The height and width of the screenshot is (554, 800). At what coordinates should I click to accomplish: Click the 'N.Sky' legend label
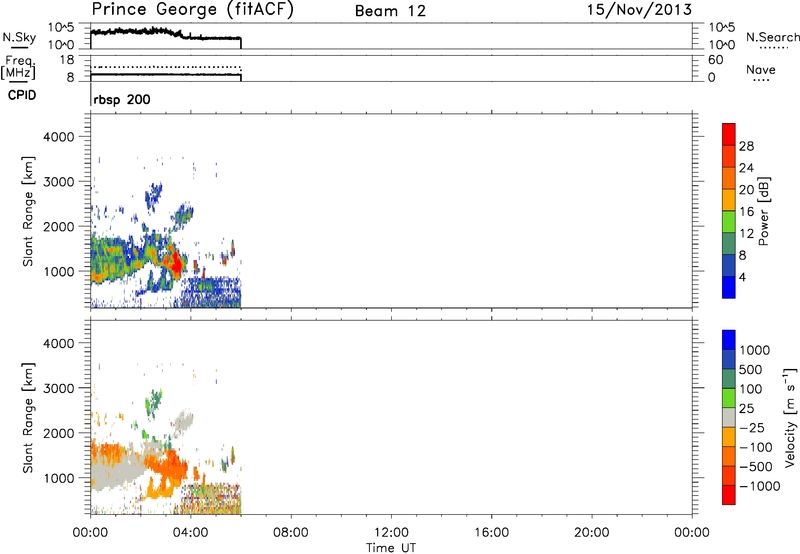click(19, 37)
